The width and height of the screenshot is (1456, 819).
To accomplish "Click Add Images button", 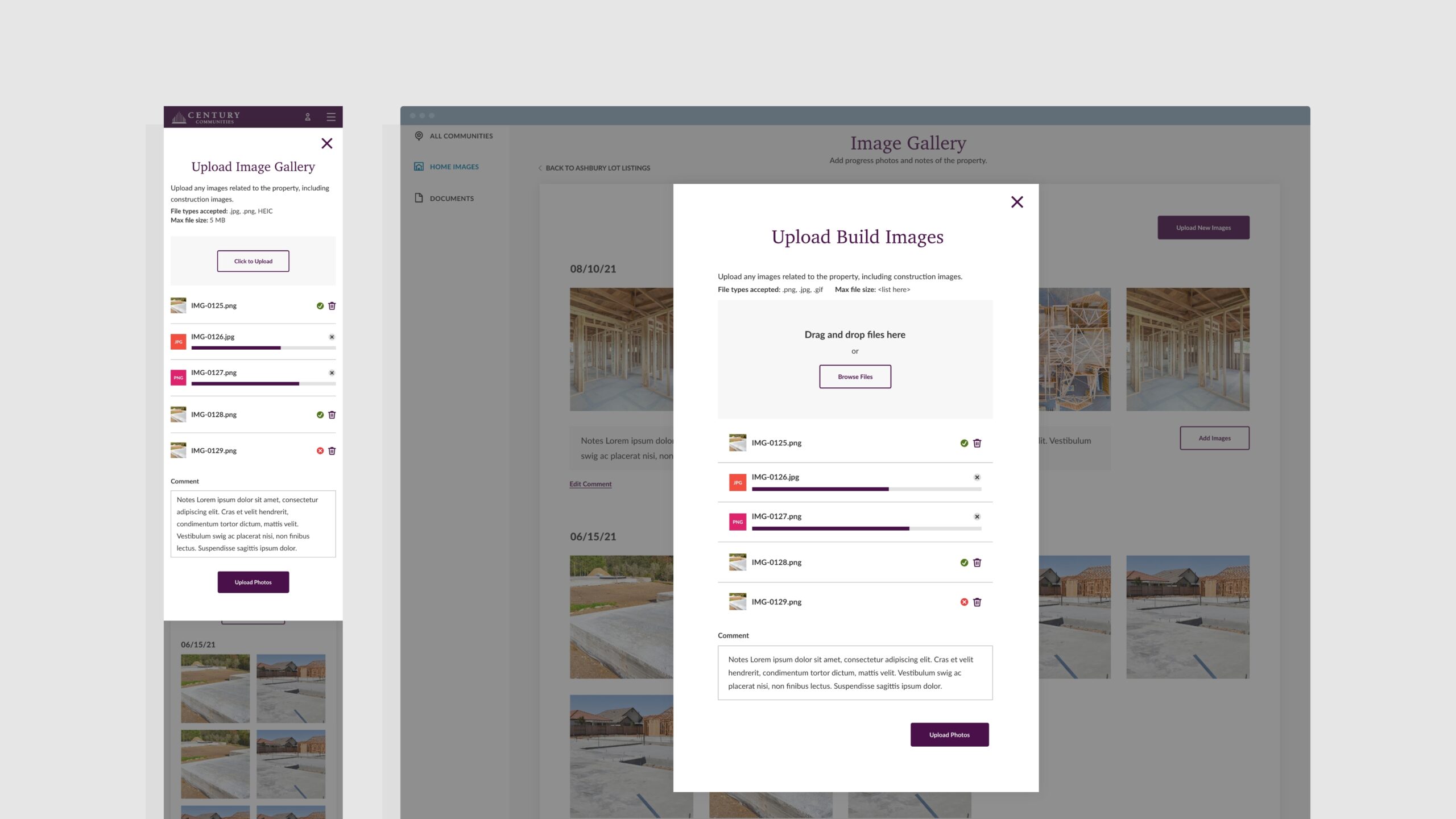I will click(x=1214, y=438).
